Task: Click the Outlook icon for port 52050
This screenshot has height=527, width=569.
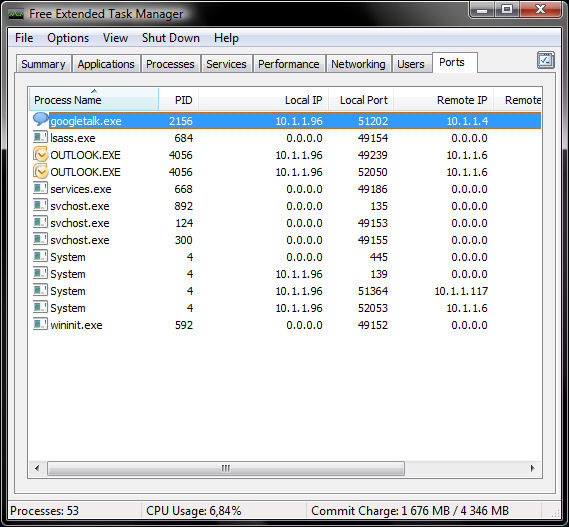Action: tap(40, 172)
